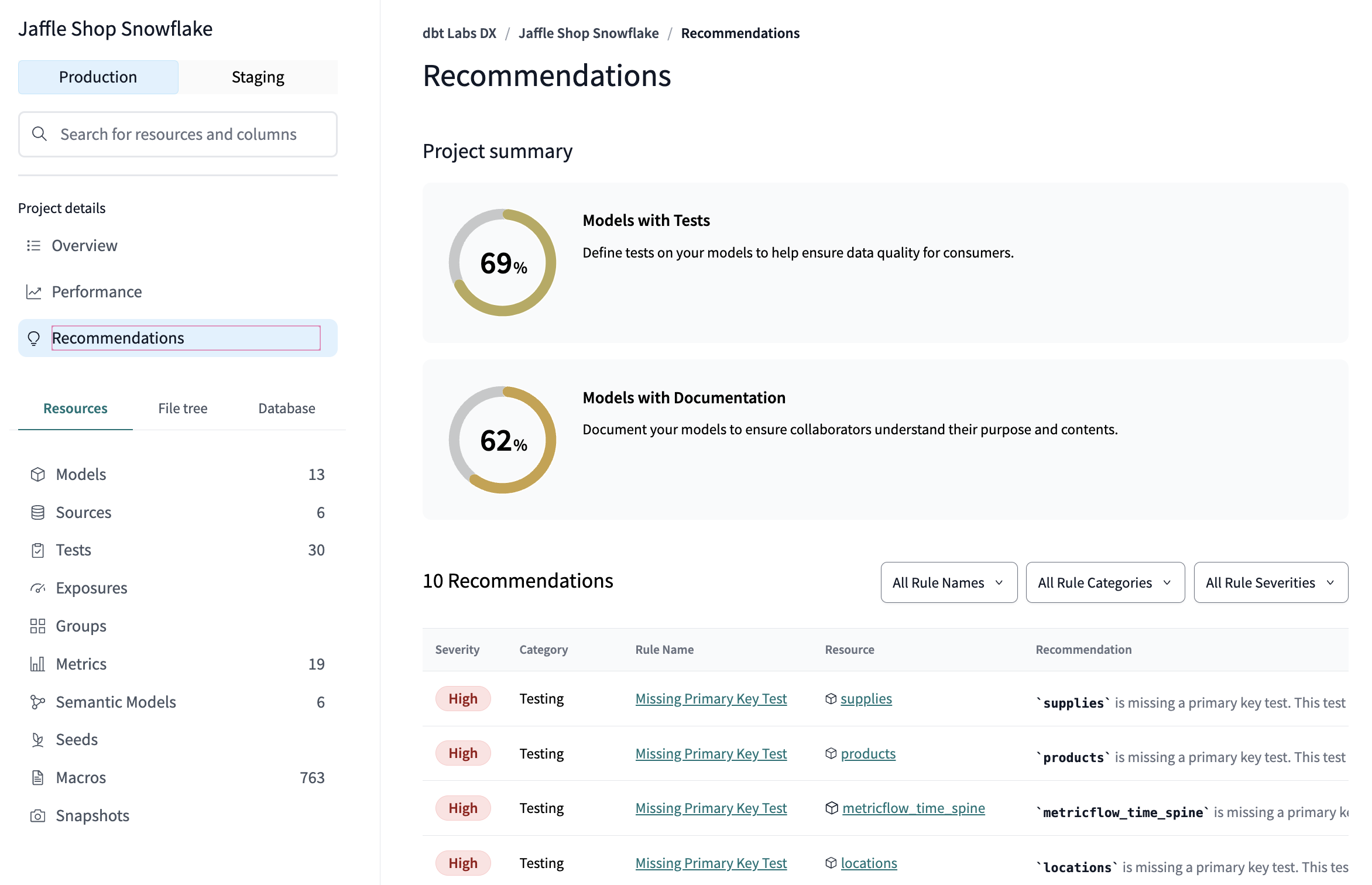Open the Missing Primary Key Test rule for supplies
The height and width of the screenshot is (885, 1372).
[711, 698]
